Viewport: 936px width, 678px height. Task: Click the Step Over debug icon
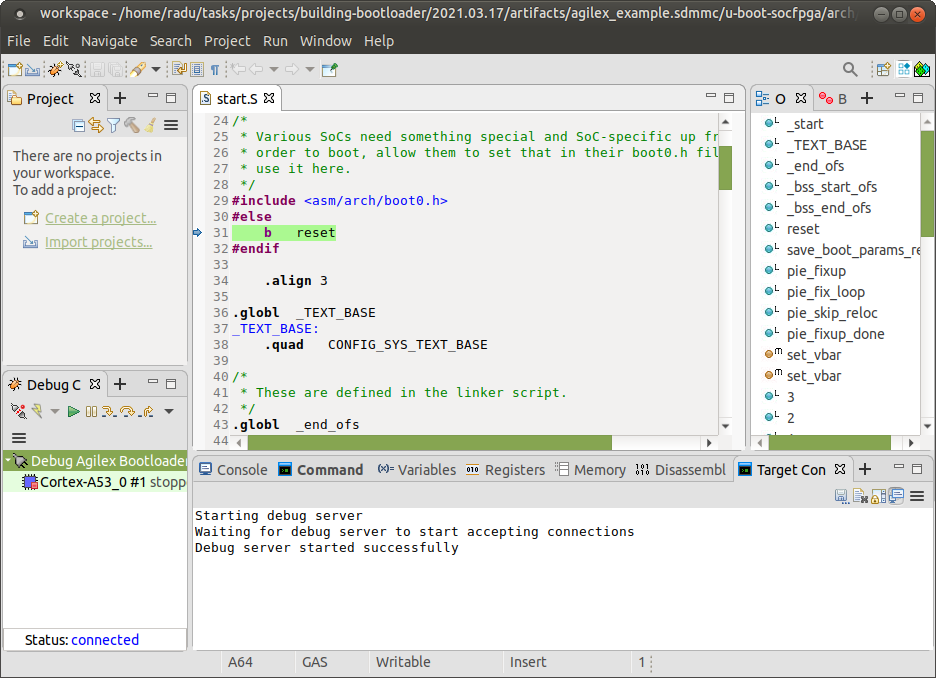tap(127, 411)
